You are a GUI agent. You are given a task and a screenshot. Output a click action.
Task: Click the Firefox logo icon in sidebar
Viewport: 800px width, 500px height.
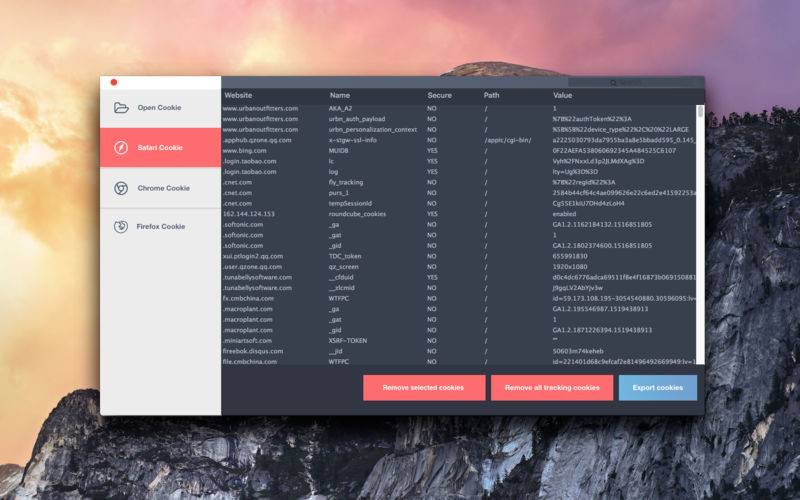pyautogui.click(x=121, y=227)
